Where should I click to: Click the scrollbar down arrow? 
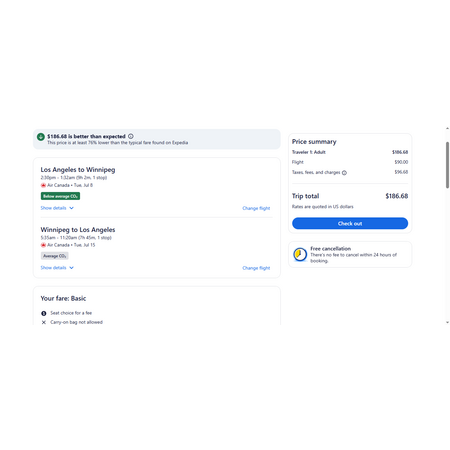[447, 322]
